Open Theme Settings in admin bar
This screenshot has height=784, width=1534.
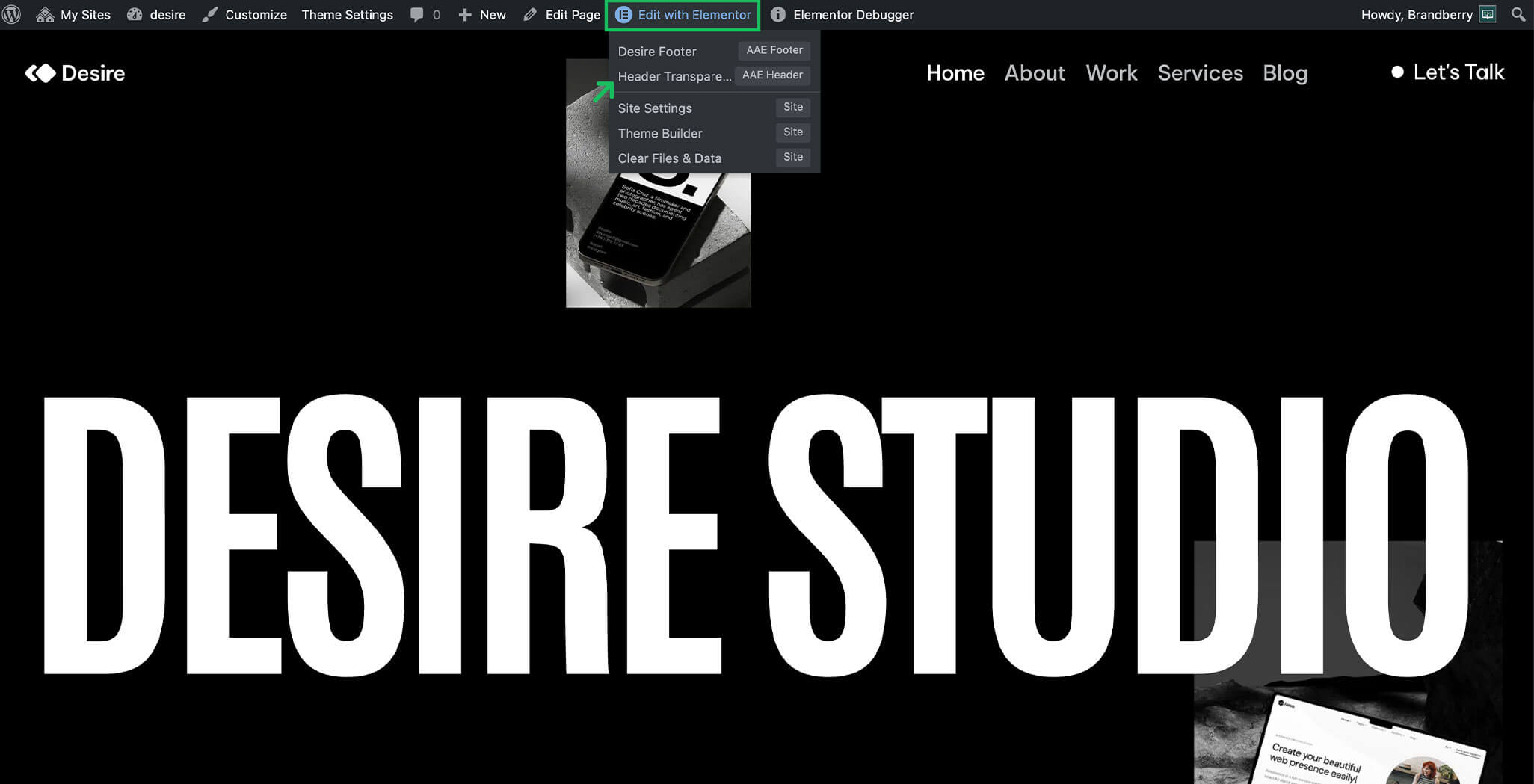(347, 15)
